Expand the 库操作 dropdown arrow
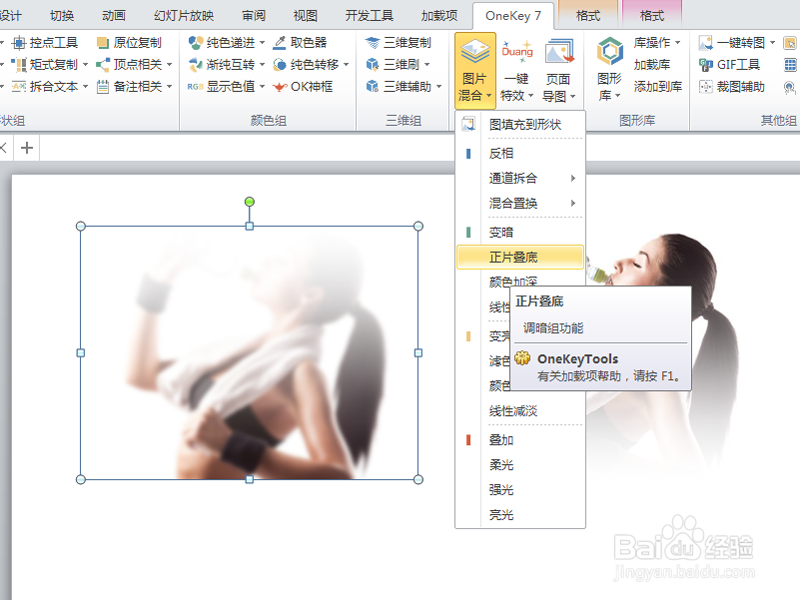800x600 pixels. pyautogui.click(x=678, y=43)
